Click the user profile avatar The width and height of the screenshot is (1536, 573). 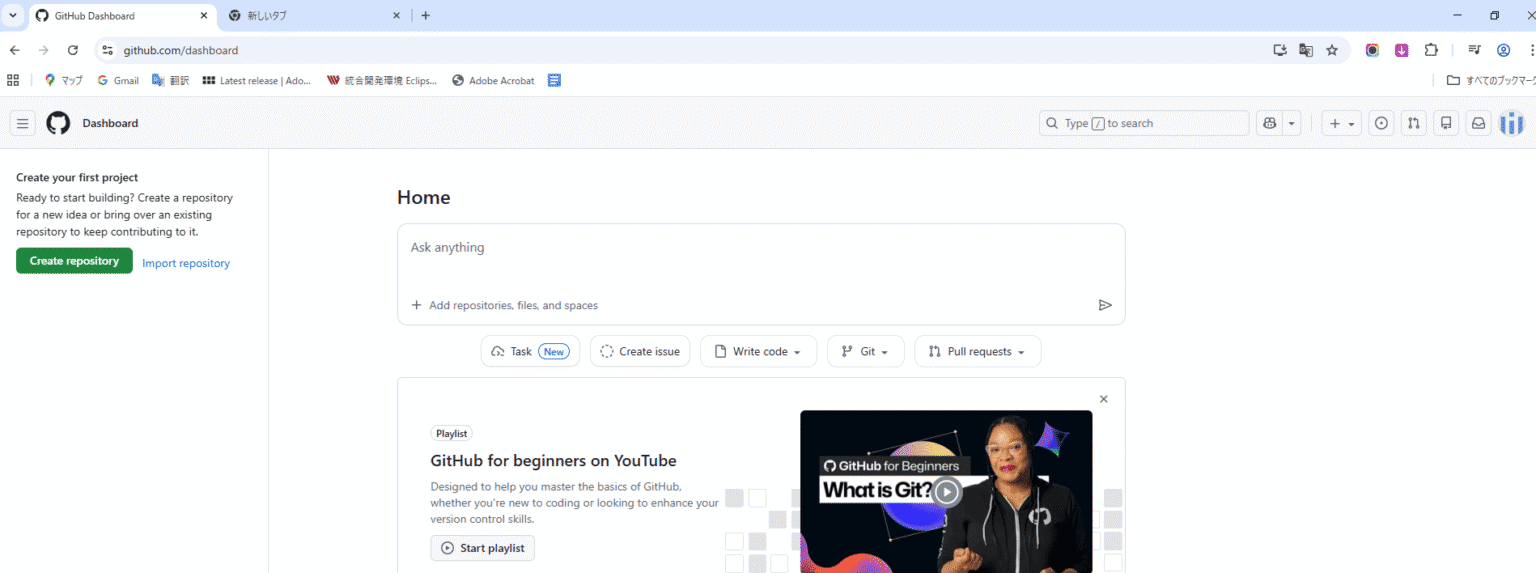pos(1511,123)
